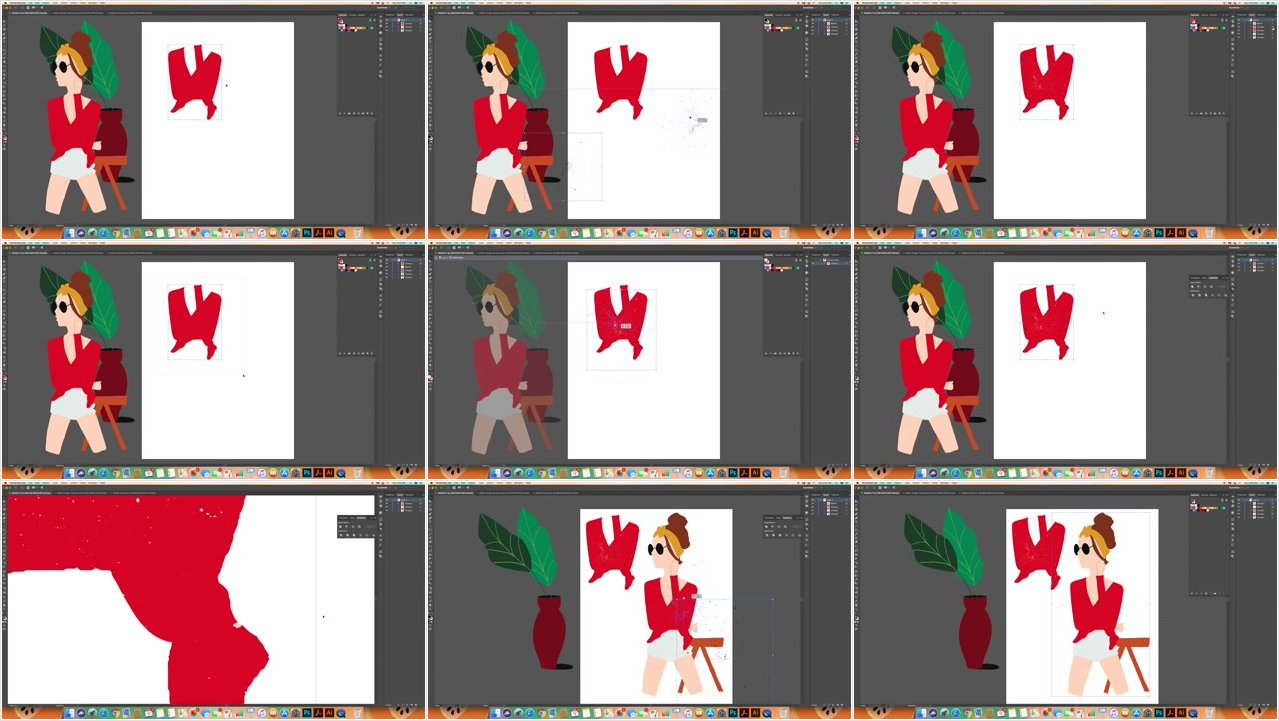Click Illustrator dock icon in the top-left frame

(330, 233)
